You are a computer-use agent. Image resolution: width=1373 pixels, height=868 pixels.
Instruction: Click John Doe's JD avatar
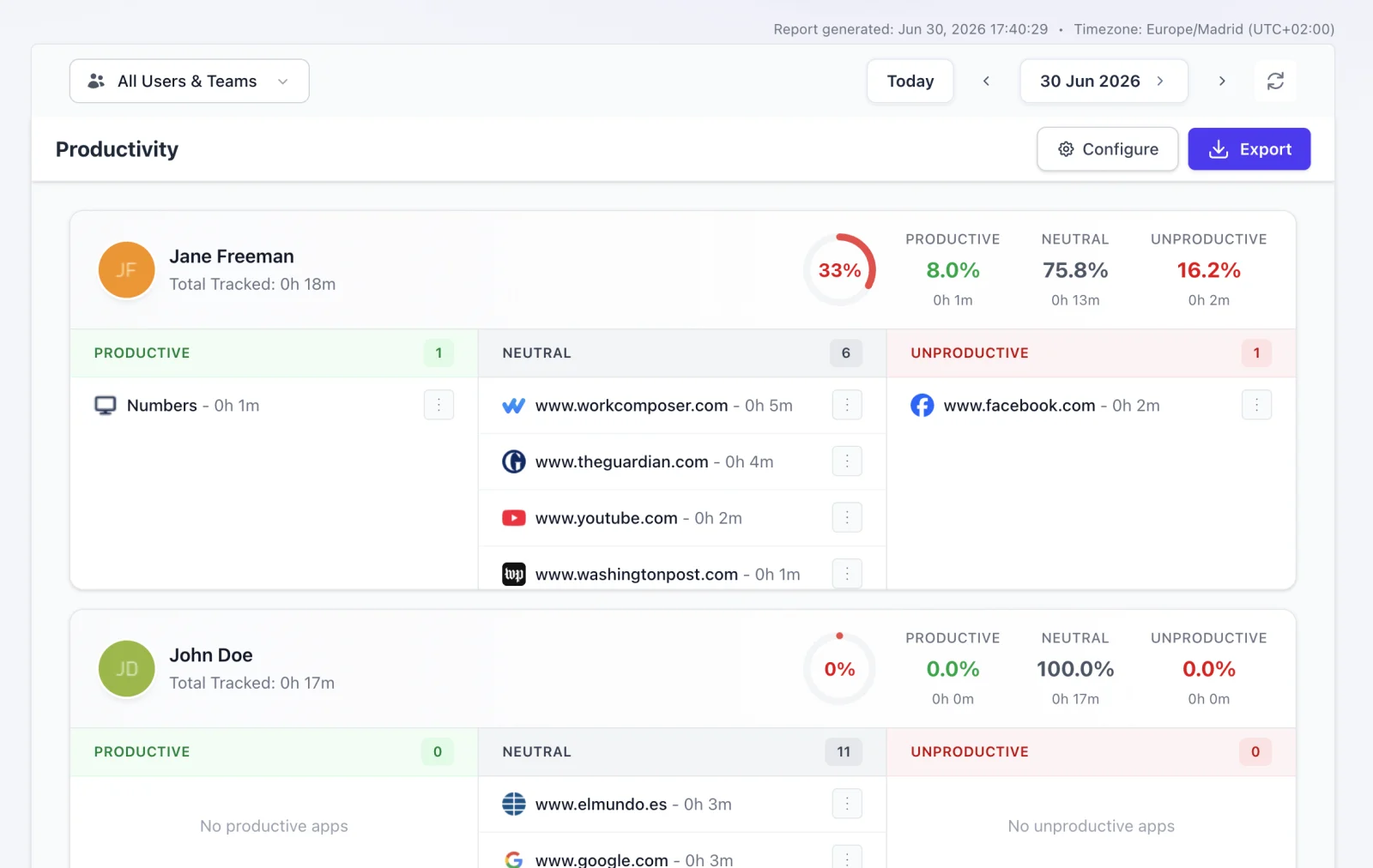126,668
